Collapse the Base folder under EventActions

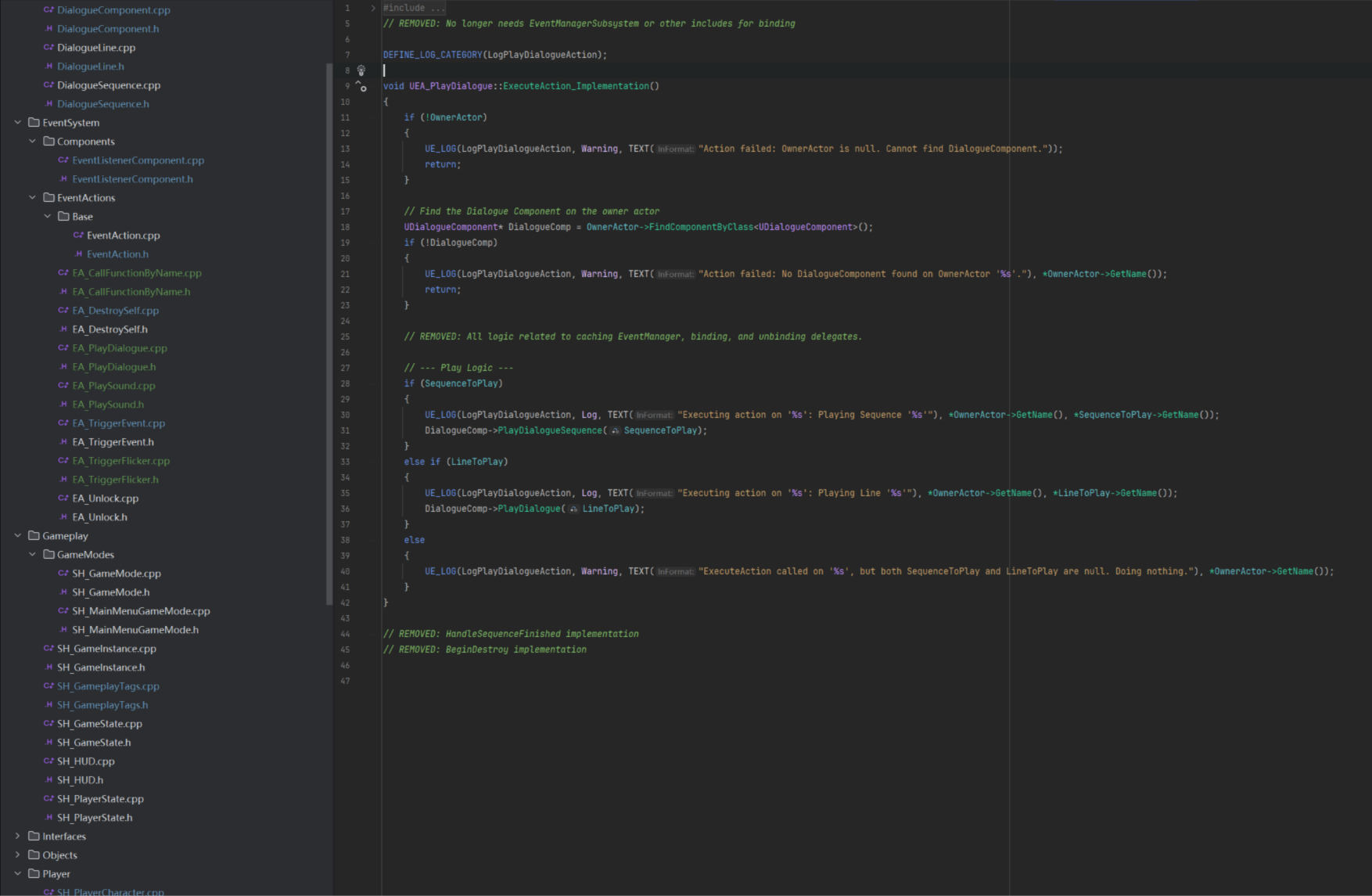(x=47, y=217)
